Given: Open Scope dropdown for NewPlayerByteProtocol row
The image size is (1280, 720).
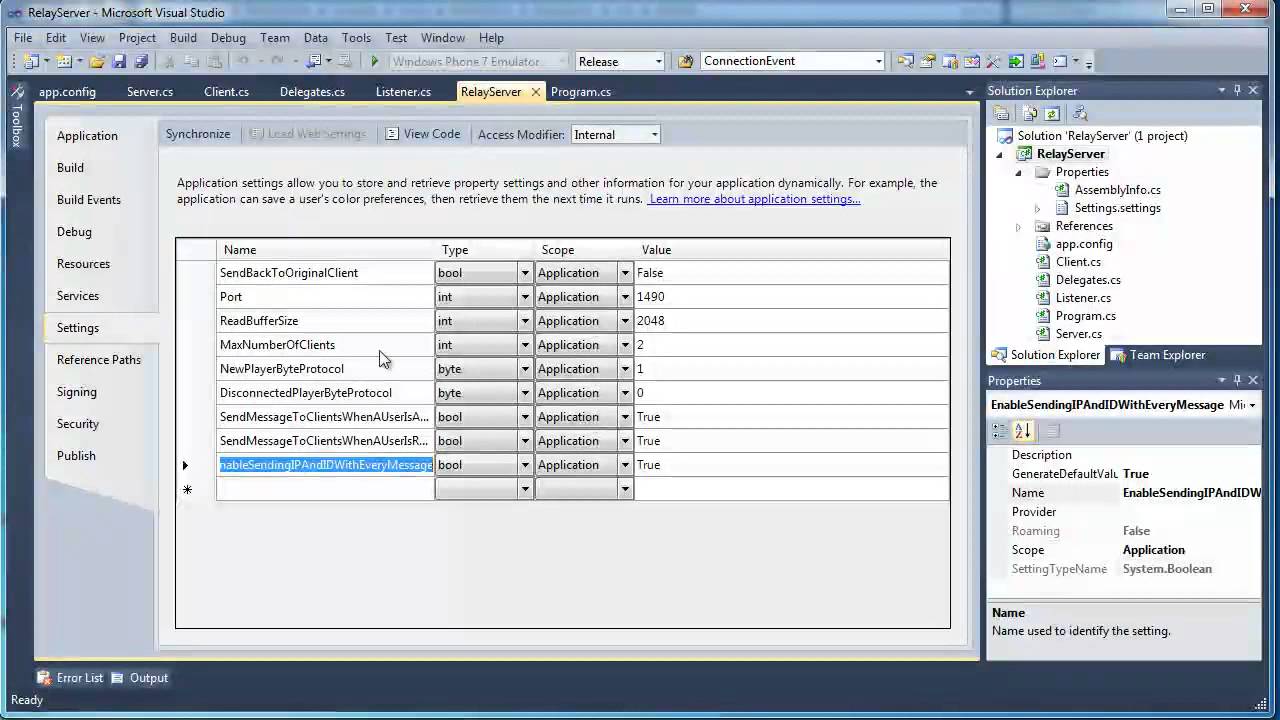Looking at the screenshot, I should 624,369.
